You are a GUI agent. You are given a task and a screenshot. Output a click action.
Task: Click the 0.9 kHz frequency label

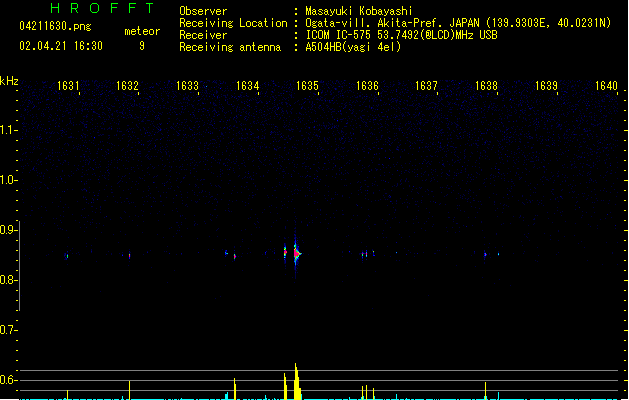coord(8,230)
